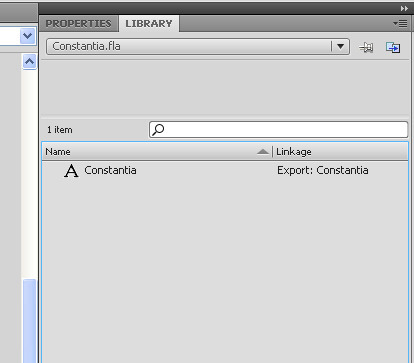Click the library search field
The width and height of the screenshot is (414, 363).
coord(278,129)
